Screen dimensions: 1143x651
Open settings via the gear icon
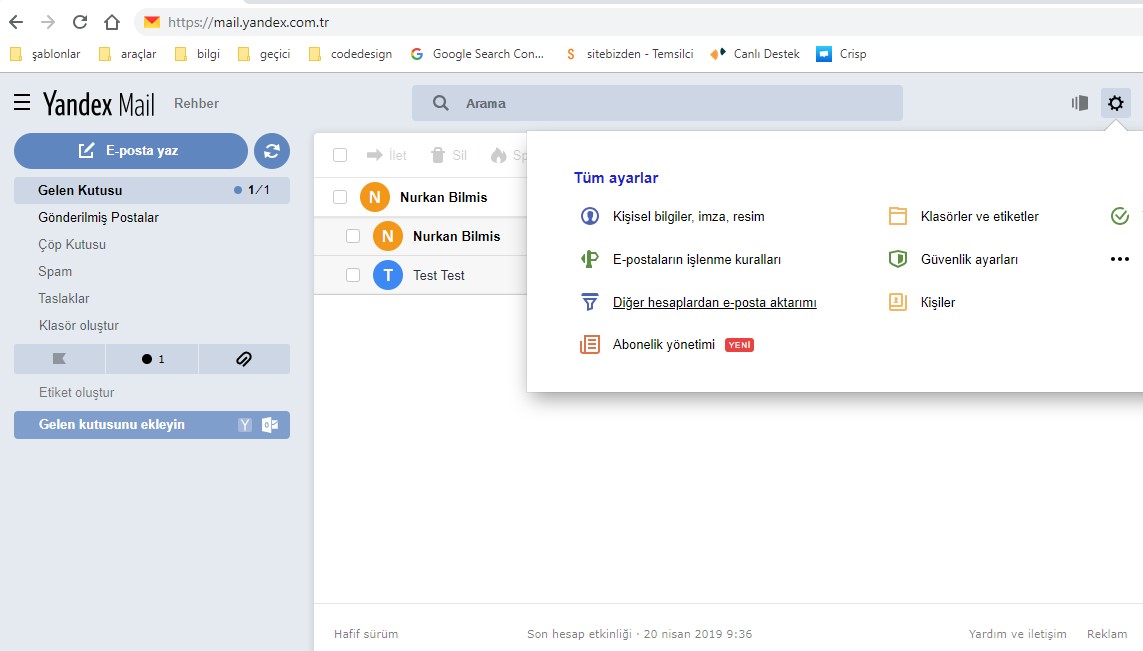[1115, 103]
